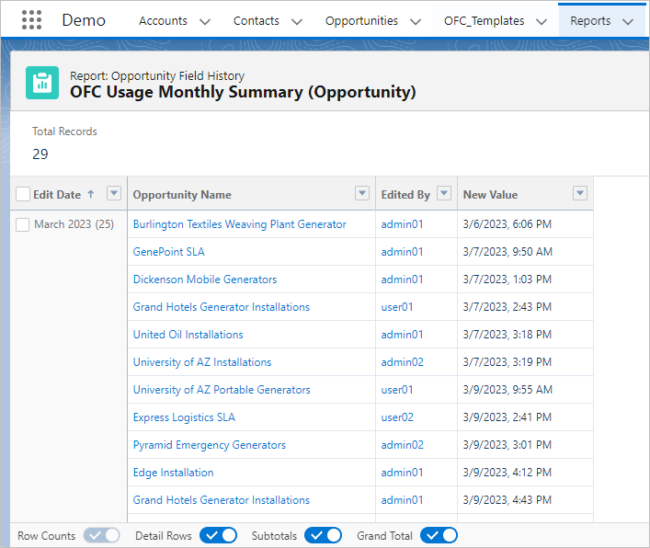Click admin02 in University of AZ Installations row
The image size is (650, 548).
402,362
